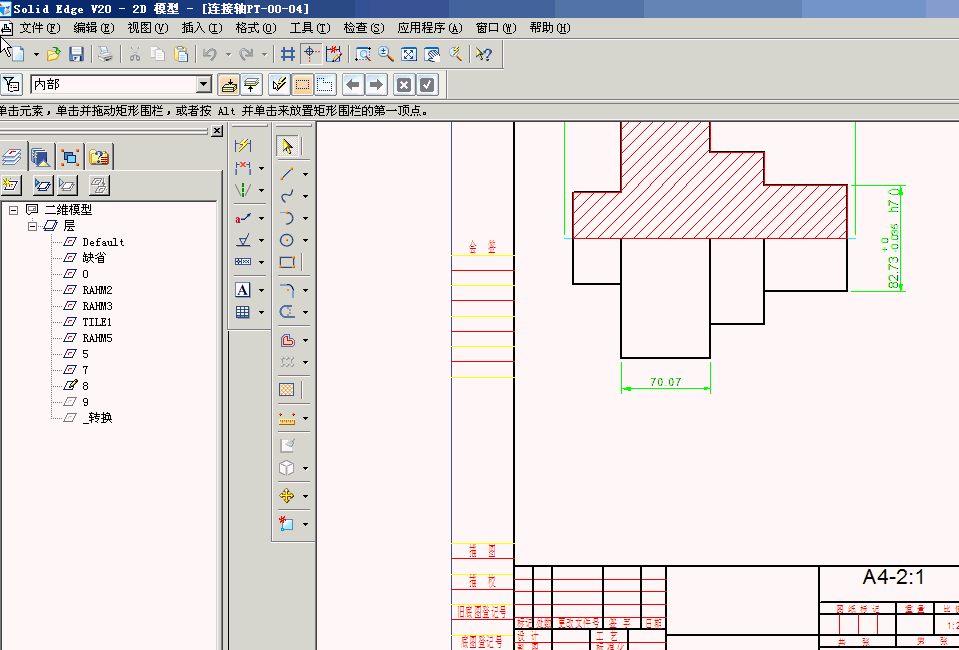Open the Undo history dropdown arrow
The height and width of the screenshot is (650, 959).
tap(228, 54)
